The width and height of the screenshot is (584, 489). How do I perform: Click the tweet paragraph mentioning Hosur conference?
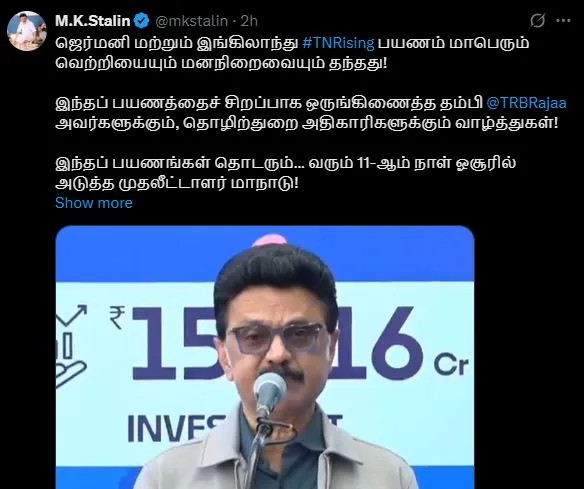pyautogui.click(x=286, y=173)
